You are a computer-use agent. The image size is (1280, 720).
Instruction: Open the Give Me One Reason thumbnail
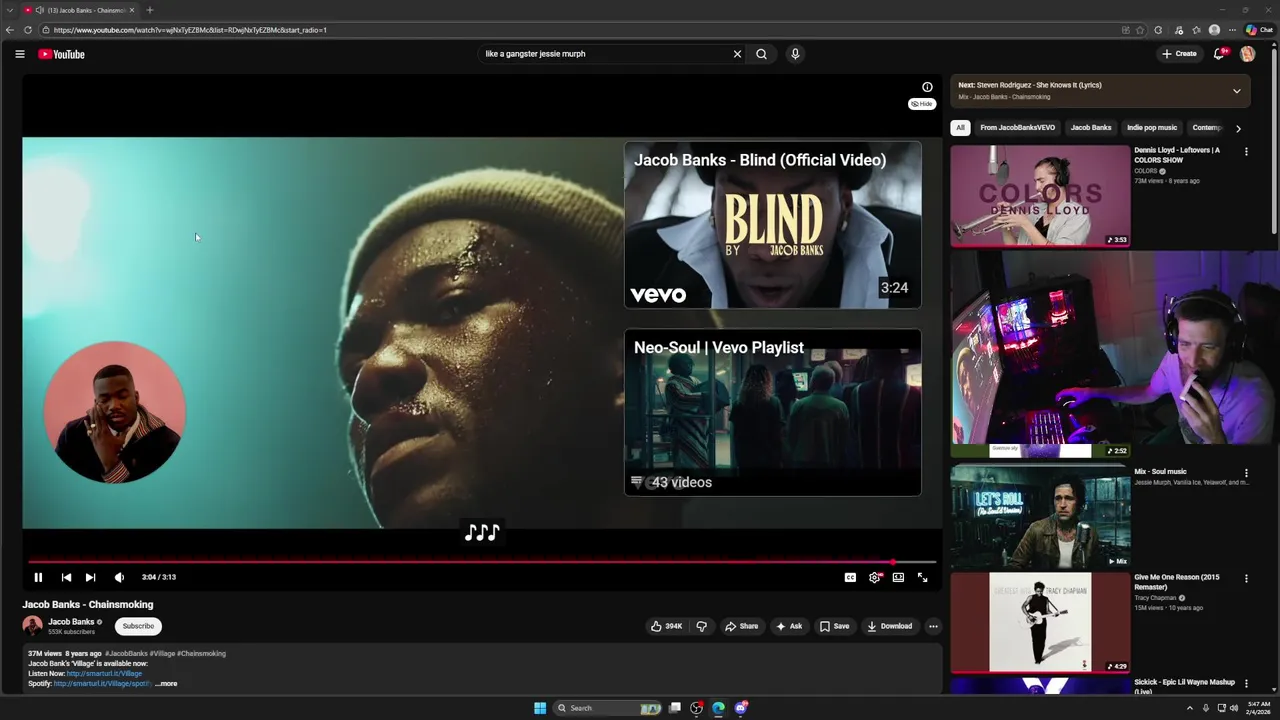(x=1040, y=622)
